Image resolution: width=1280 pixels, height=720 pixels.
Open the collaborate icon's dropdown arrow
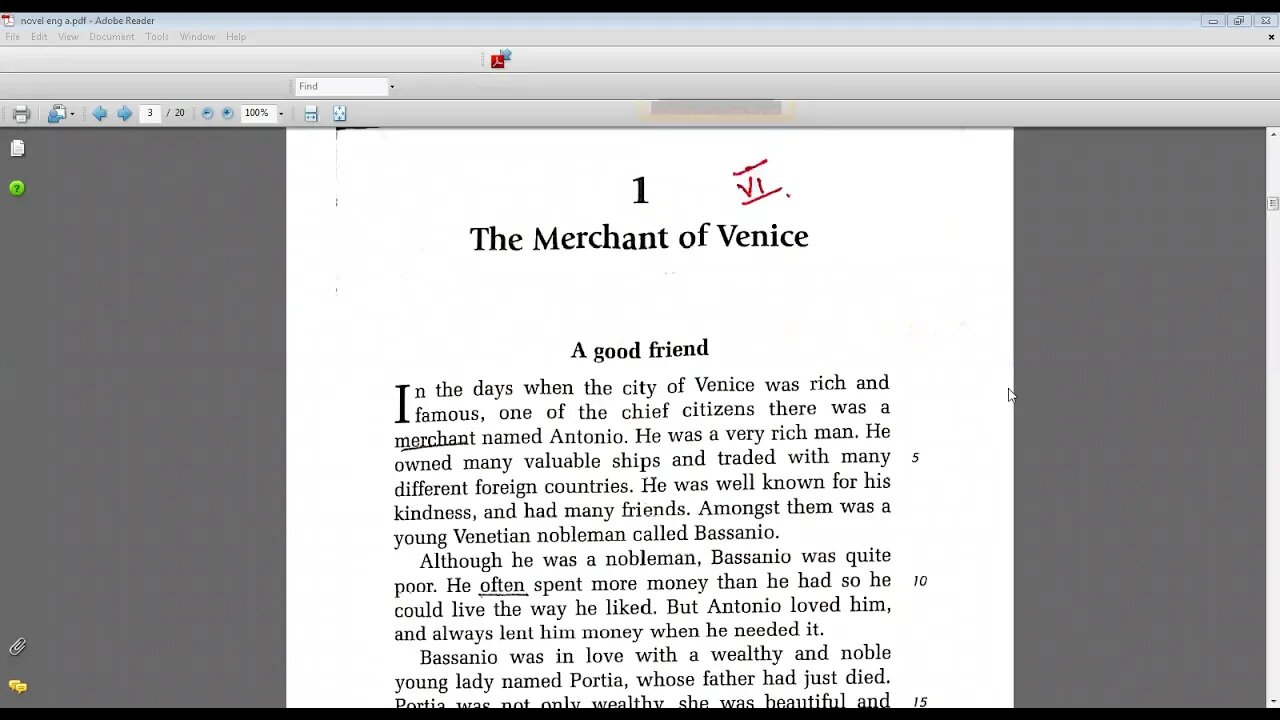pyautogui.click(x=72, y=114)
